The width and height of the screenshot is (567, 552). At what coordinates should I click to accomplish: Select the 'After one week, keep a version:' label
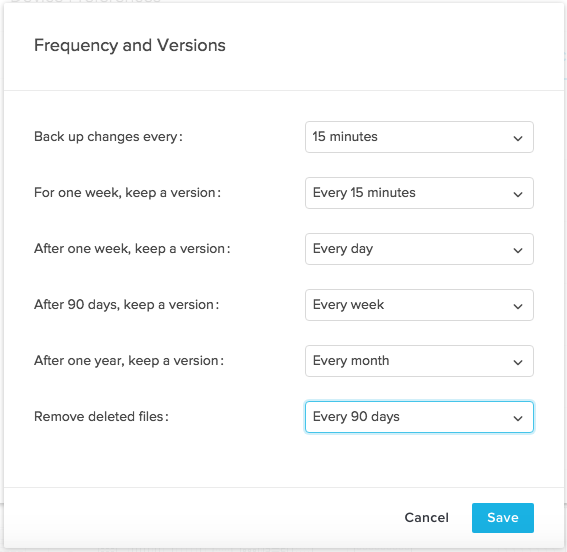[132, 249]
